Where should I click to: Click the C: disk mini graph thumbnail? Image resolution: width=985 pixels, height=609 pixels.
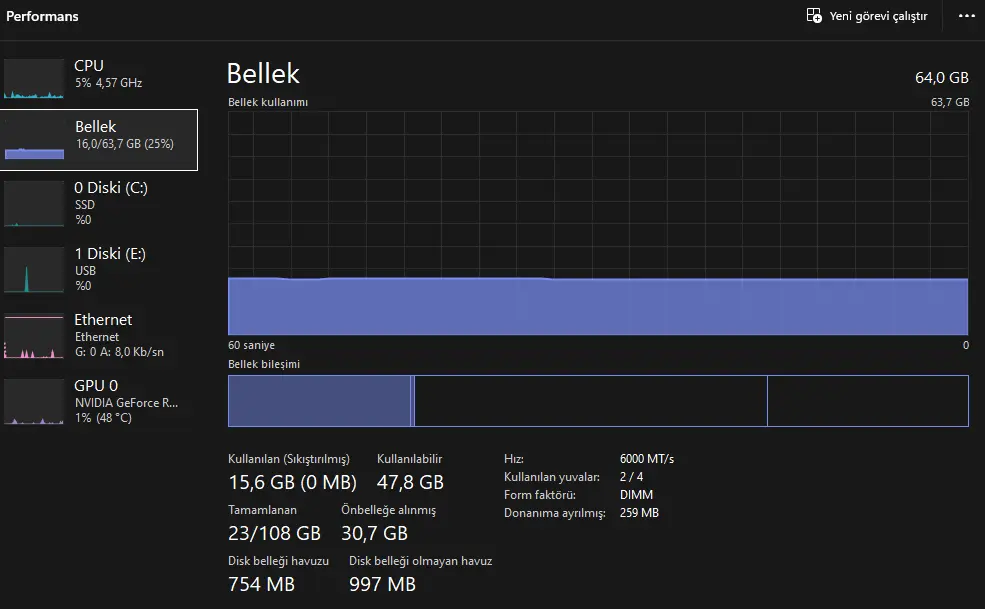[x=34, y=204]
